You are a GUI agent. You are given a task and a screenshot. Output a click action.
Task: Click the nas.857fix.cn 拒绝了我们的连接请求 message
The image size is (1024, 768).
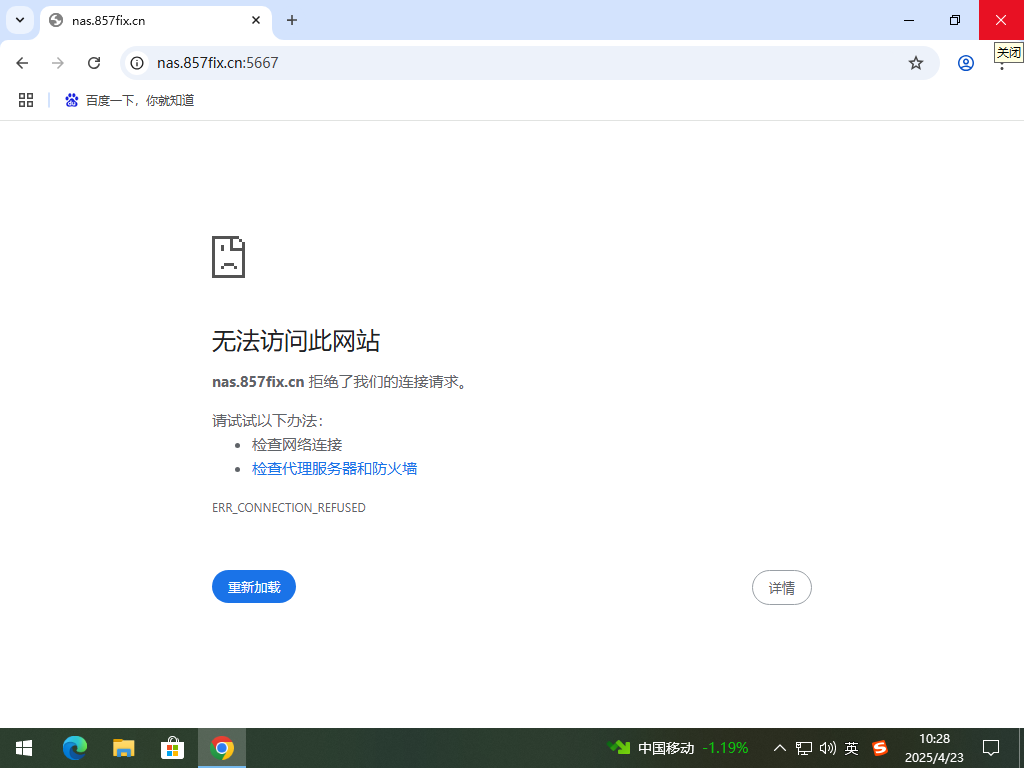tap(340, 382)
